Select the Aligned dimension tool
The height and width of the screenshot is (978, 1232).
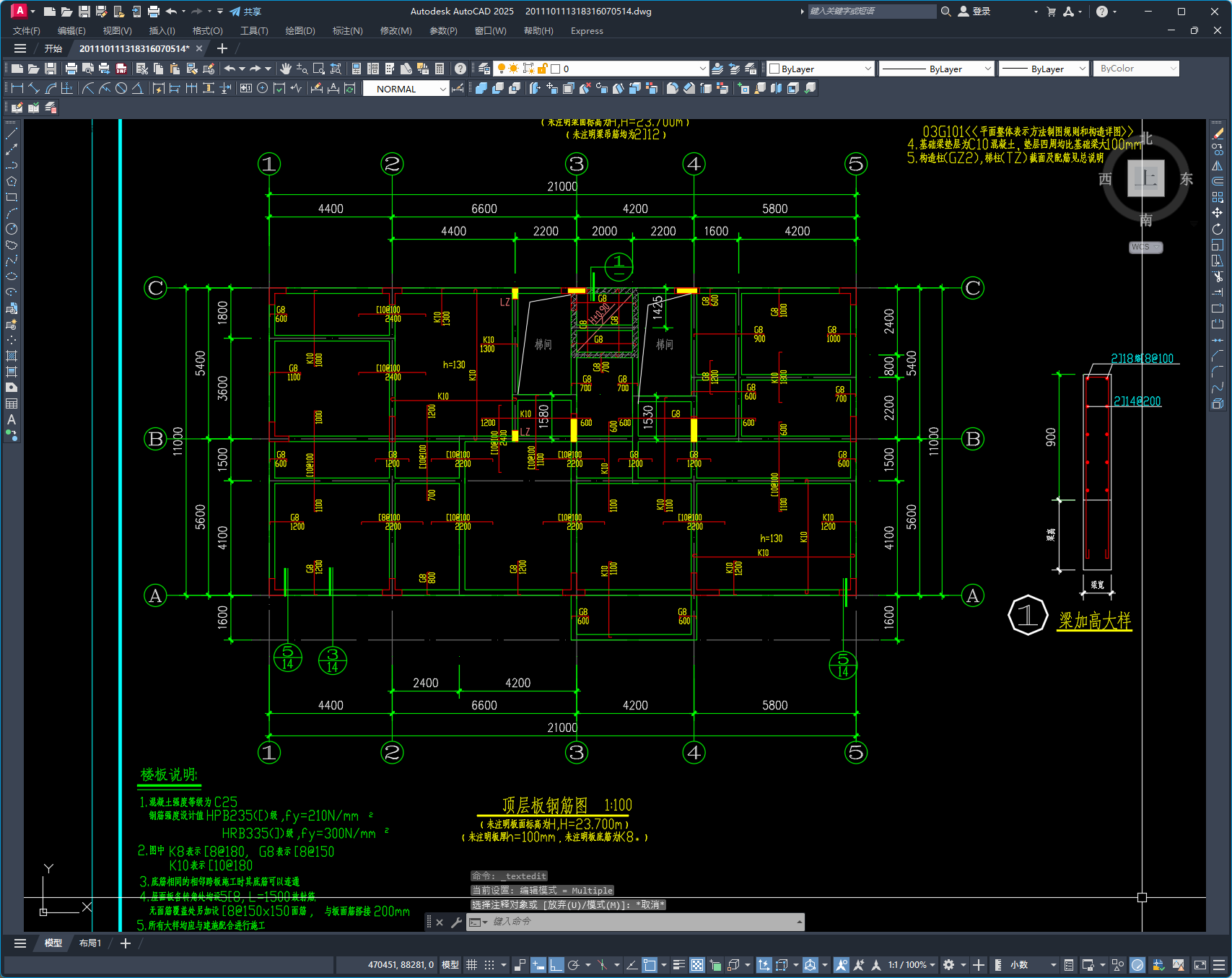pos(34,88)
